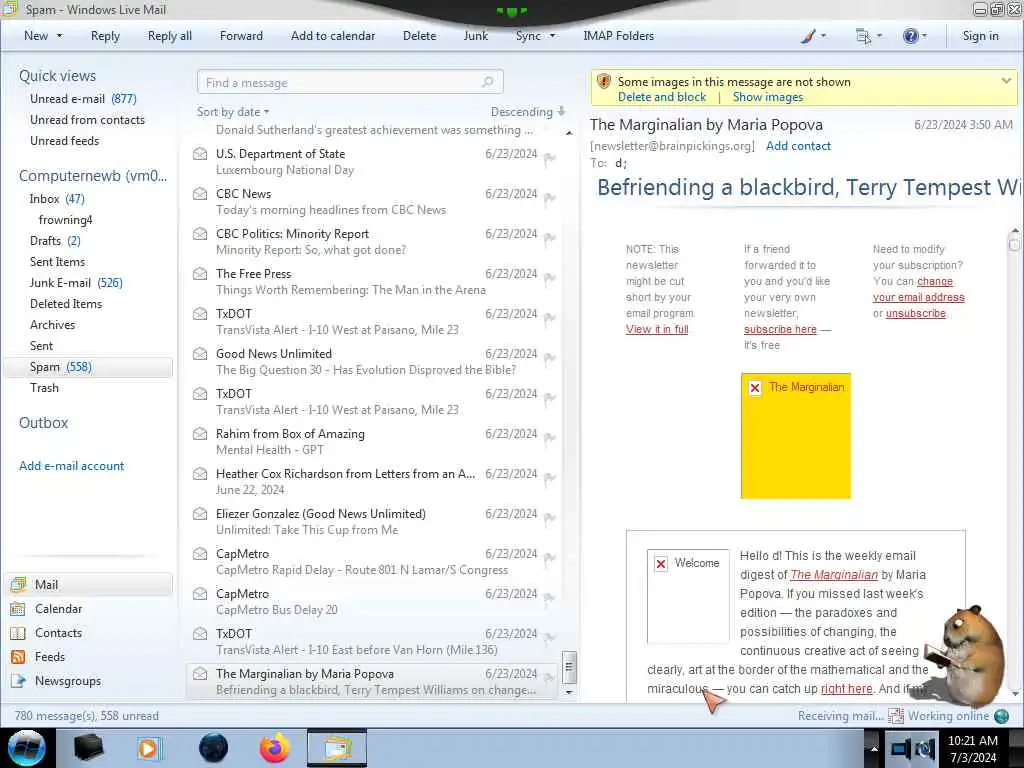Toggle flag on The Free Press message

coord(550,279)
